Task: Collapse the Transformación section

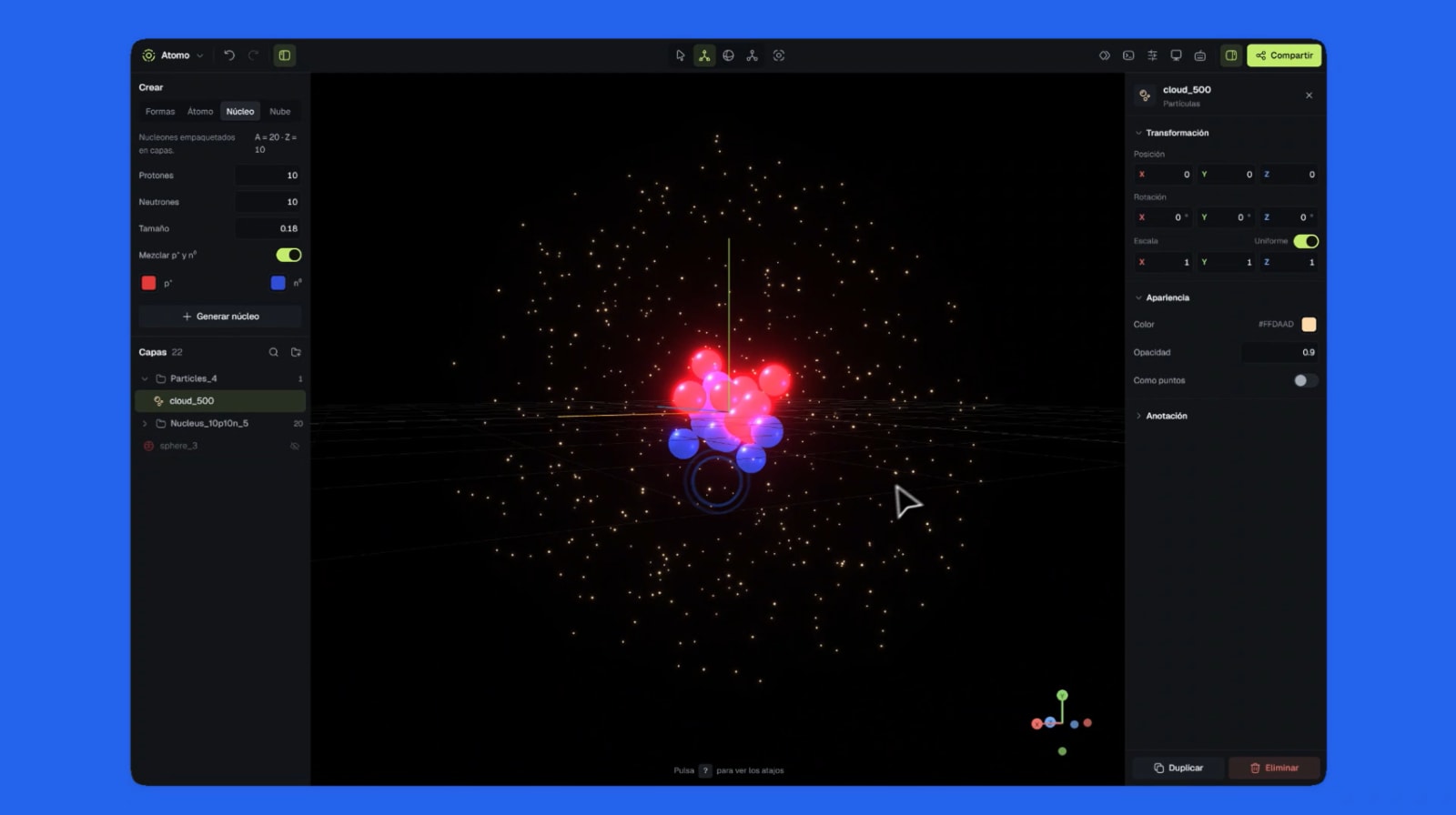Action: click(x=1138, y=133)
